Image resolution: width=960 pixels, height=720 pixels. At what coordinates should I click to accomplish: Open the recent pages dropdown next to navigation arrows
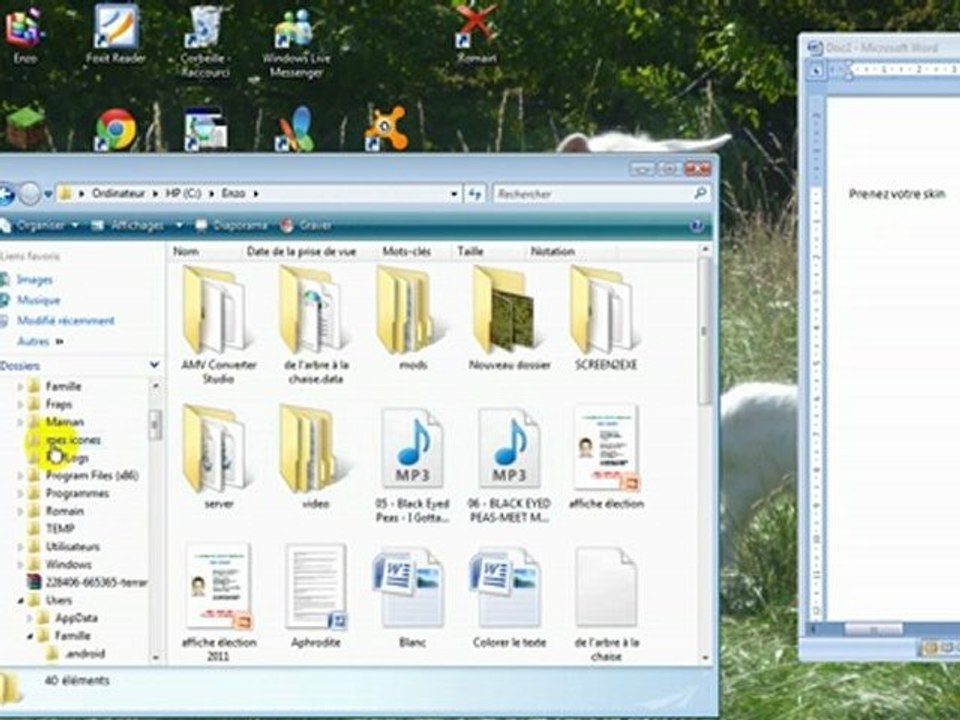(48, 194)
